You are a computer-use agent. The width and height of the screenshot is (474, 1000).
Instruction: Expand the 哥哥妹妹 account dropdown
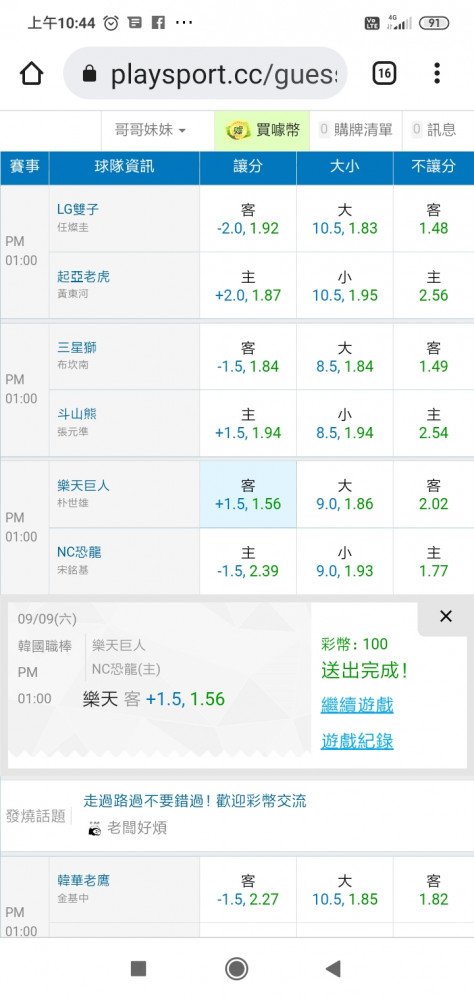click(x=150, y=131)
